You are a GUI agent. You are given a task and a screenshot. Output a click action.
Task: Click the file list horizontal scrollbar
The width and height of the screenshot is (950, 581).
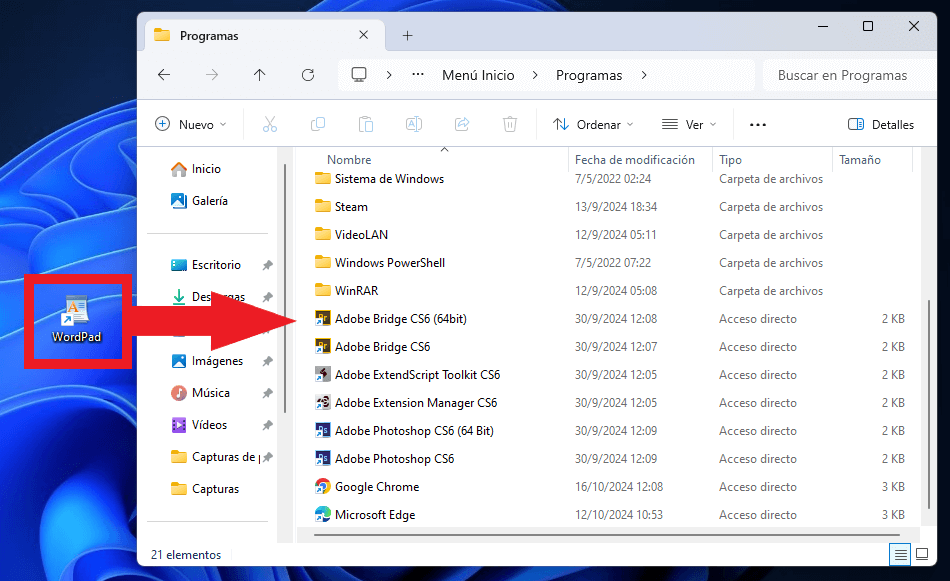pyautogui.click(x=606, y=535)
